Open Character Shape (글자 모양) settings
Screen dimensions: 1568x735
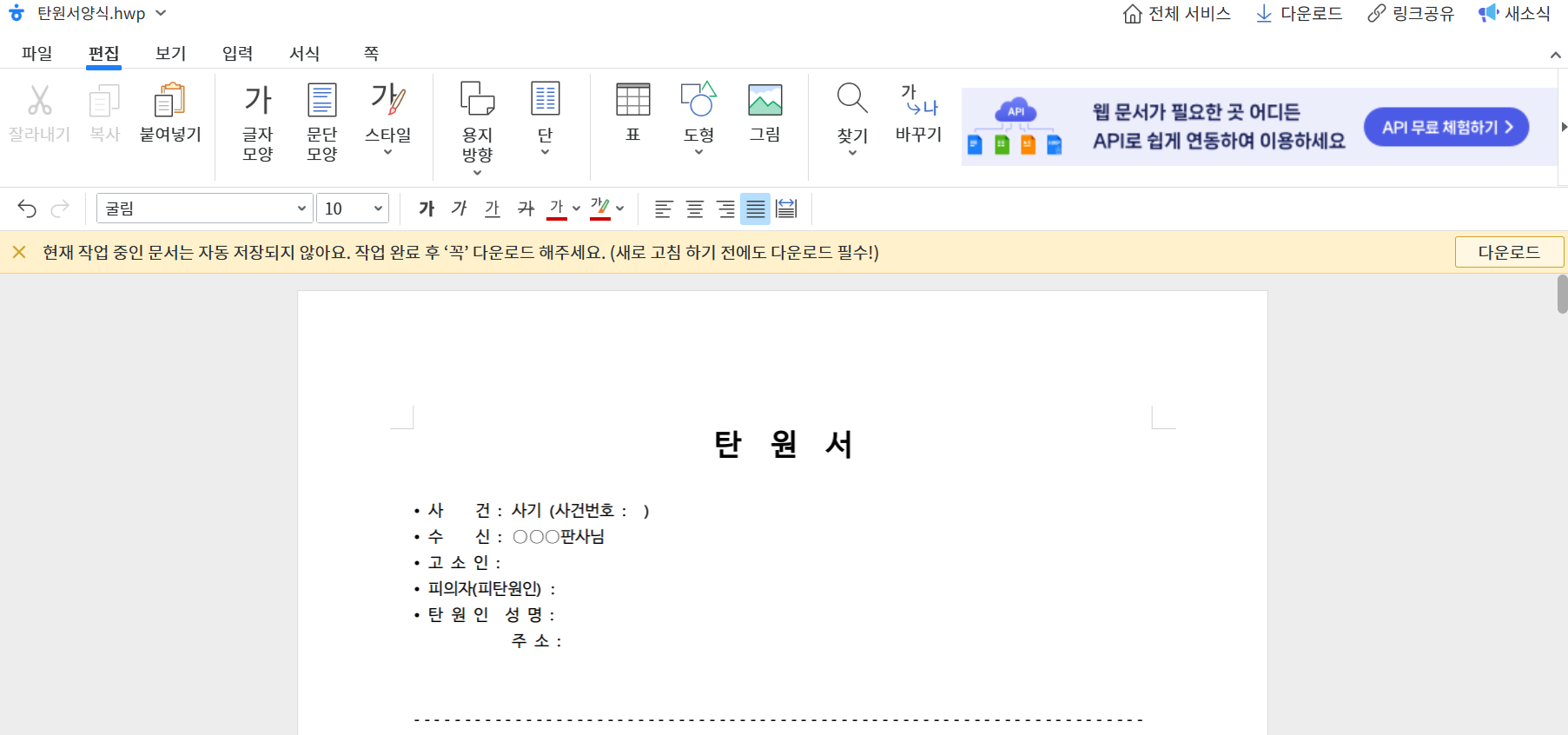coord(258,122)
